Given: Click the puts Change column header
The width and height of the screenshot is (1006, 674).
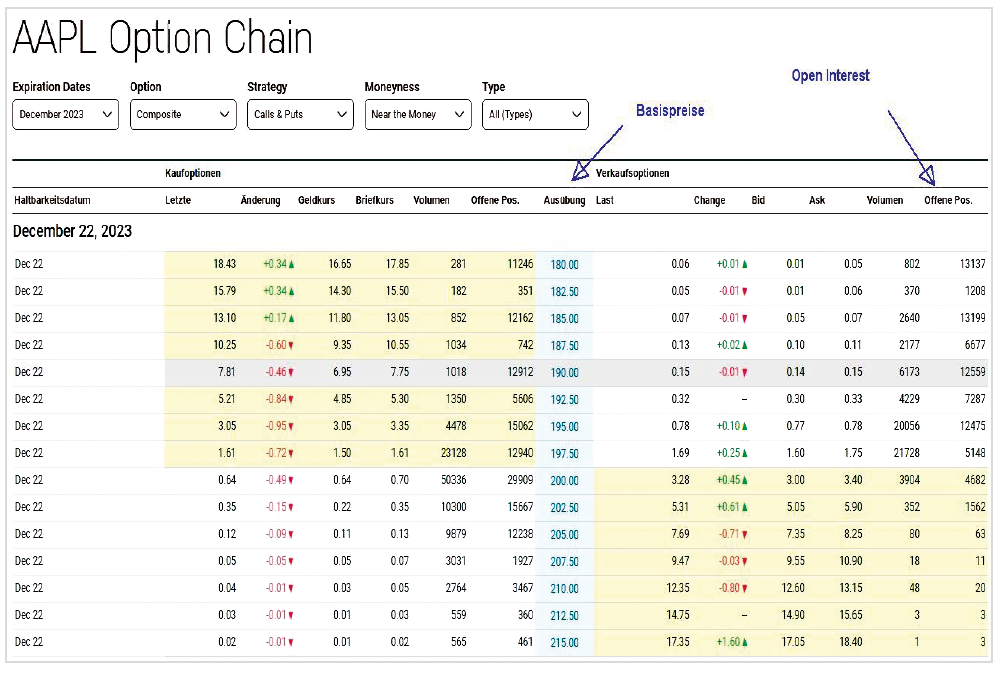Looking at the screenshot, I should [709, 200].
